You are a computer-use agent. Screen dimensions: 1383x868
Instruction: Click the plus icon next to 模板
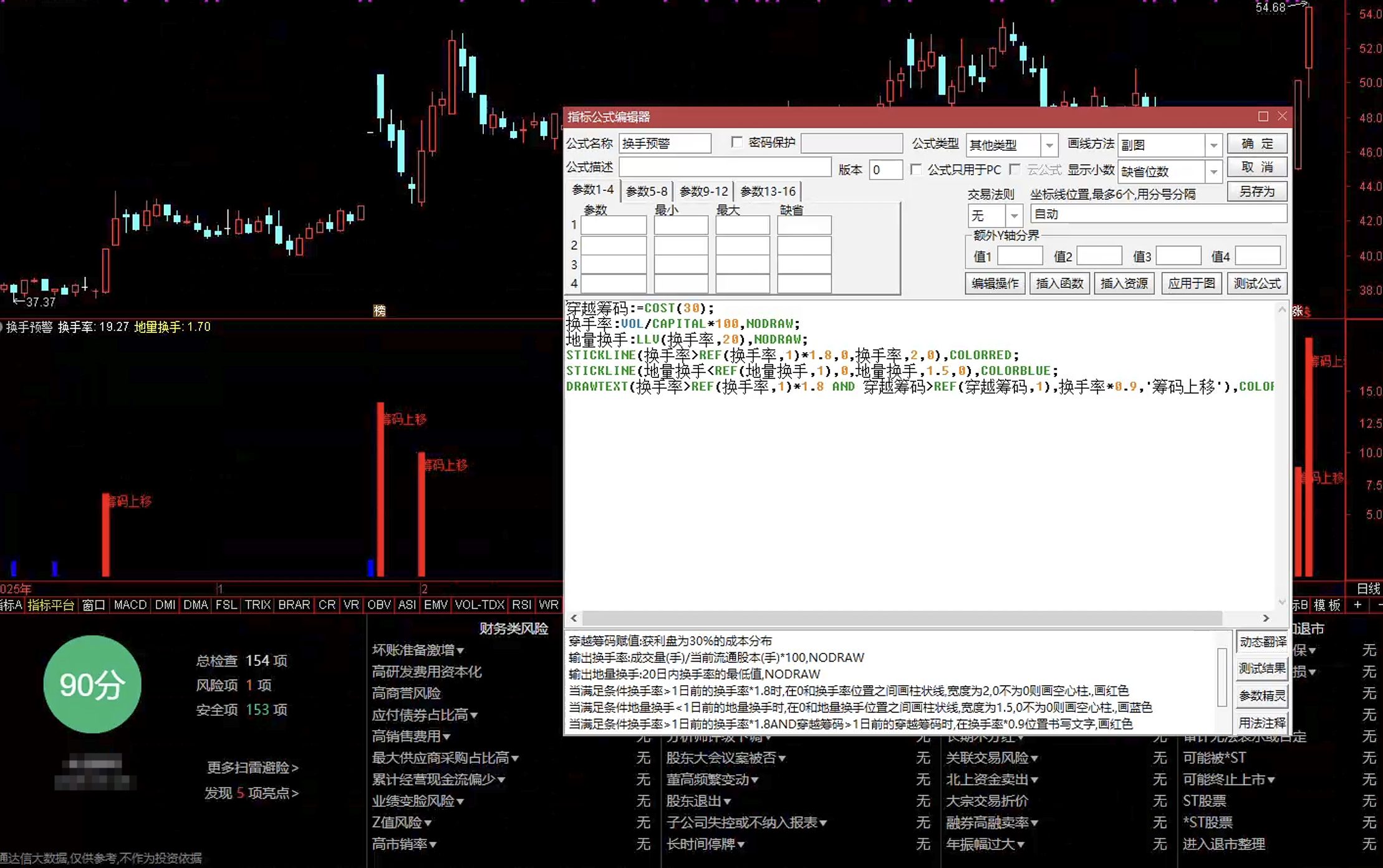(1357, 605)
